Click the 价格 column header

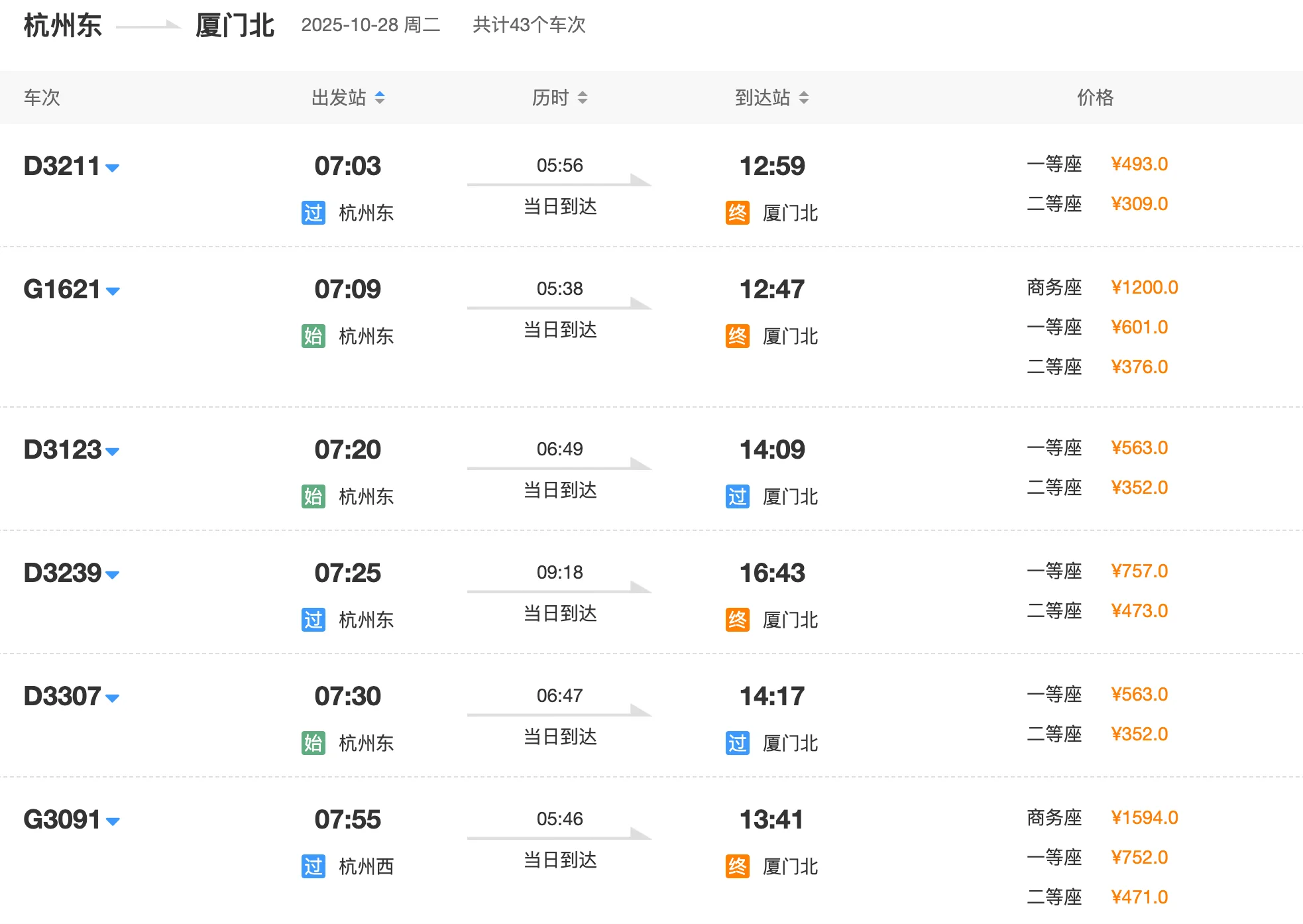1095,98
